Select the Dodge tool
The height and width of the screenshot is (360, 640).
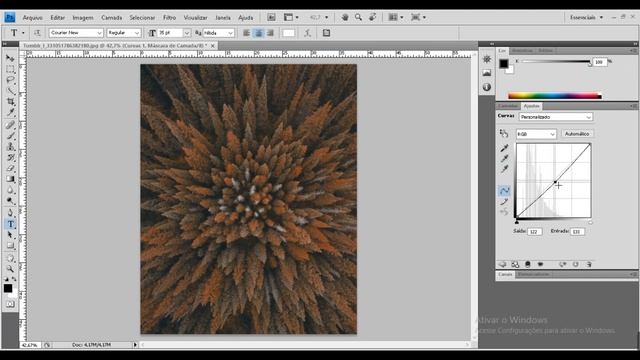point(10,200)
